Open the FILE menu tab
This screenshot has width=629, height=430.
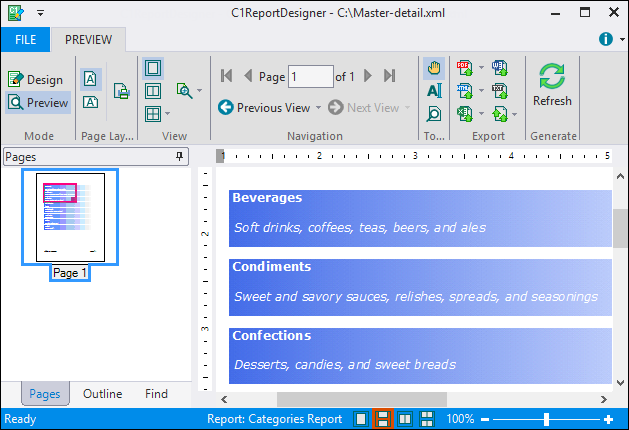pyautogui.click(x=25, y=40)
